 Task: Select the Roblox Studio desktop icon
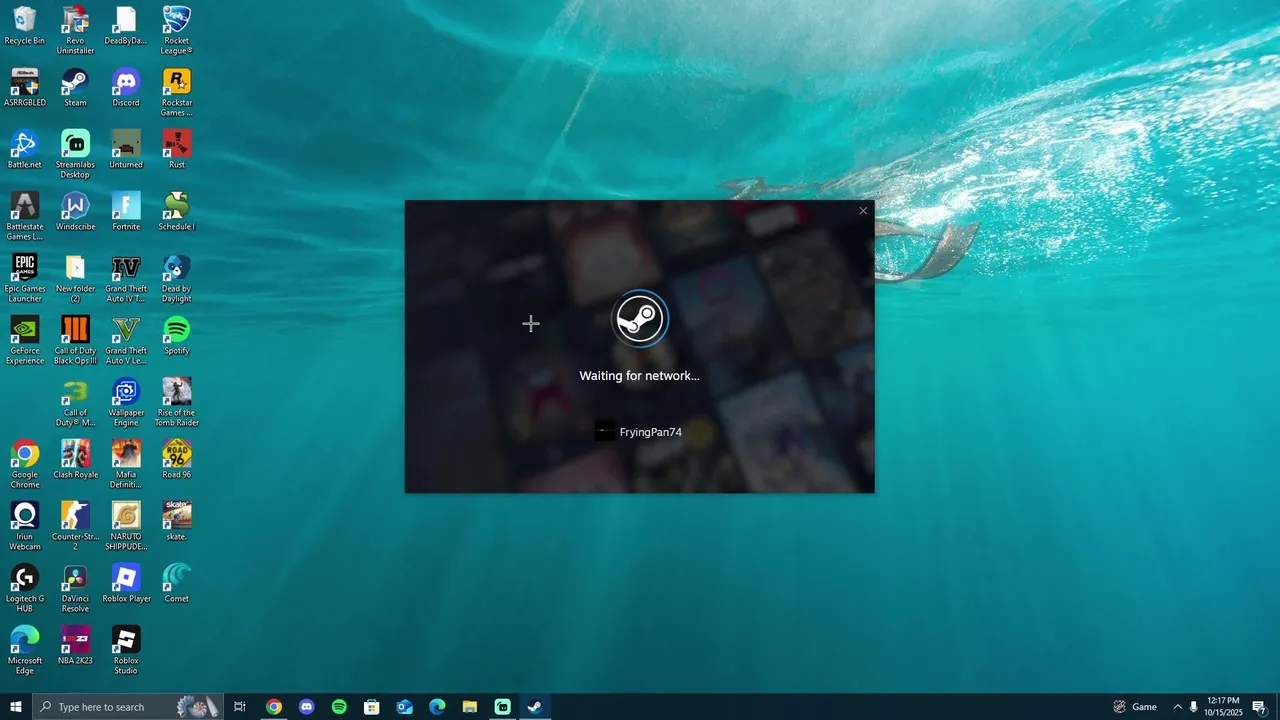pos(126,651)
